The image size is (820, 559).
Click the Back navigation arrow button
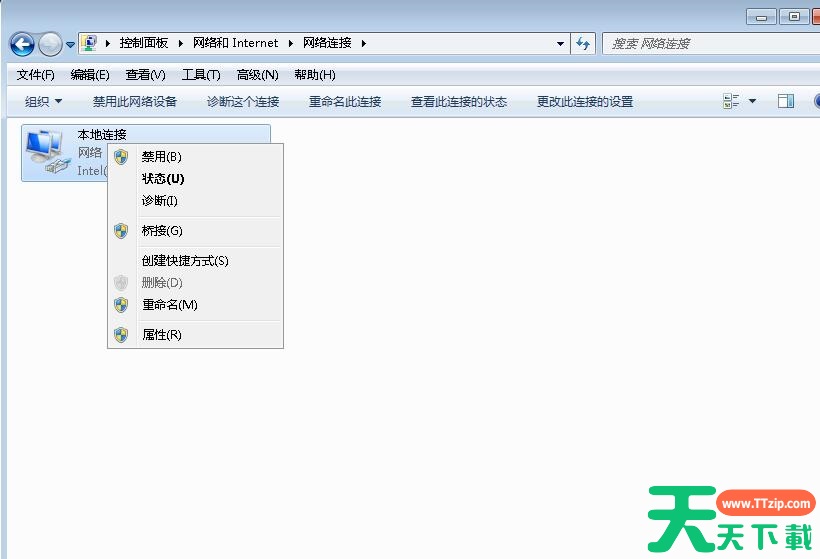pos(22,44)
